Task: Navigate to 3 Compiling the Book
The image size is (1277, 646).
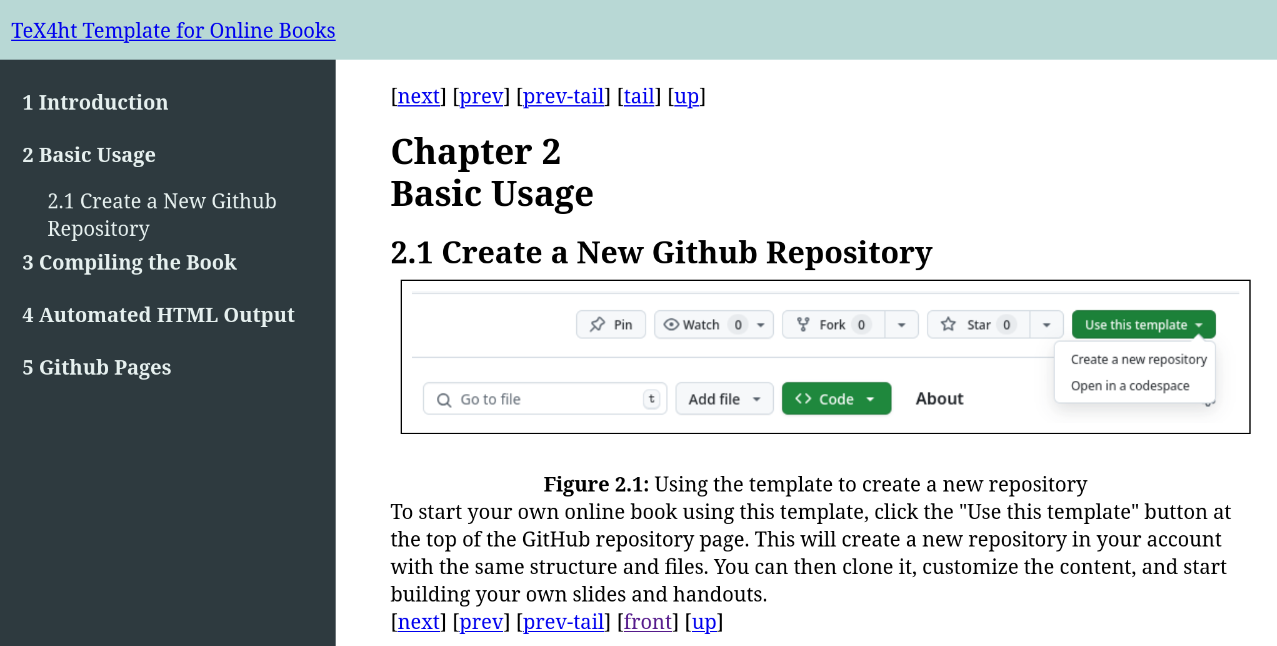Action: point(129,262)
